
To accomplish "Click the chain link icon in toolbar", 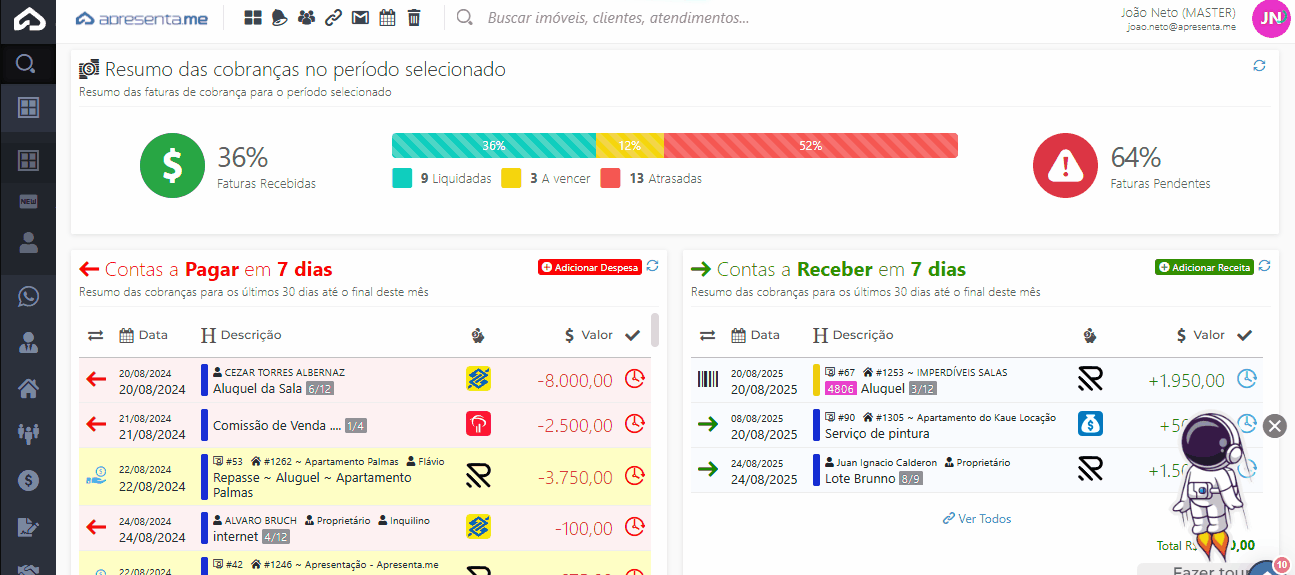I will click(x=333, y=17).
